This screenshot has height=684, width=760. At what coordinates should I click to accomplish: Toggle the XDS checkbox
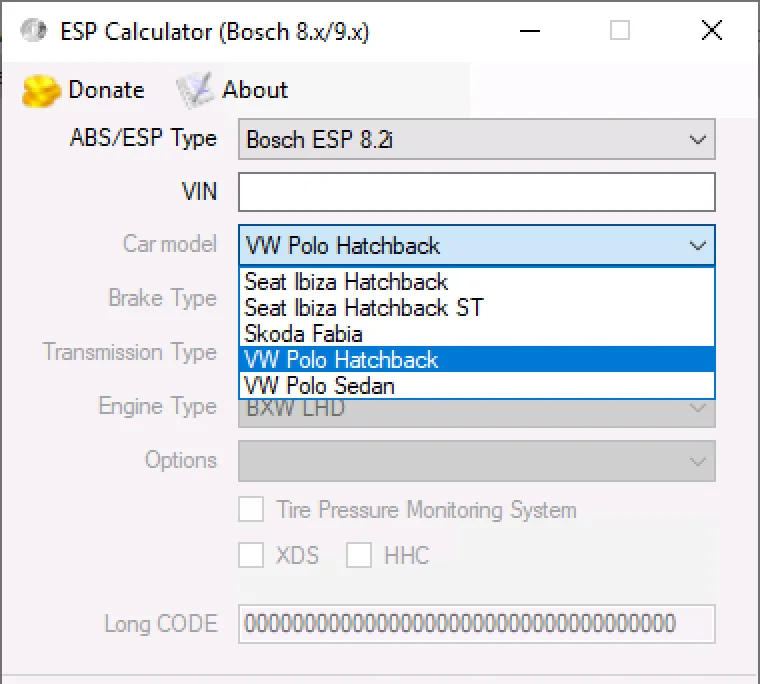pos(251,555)
